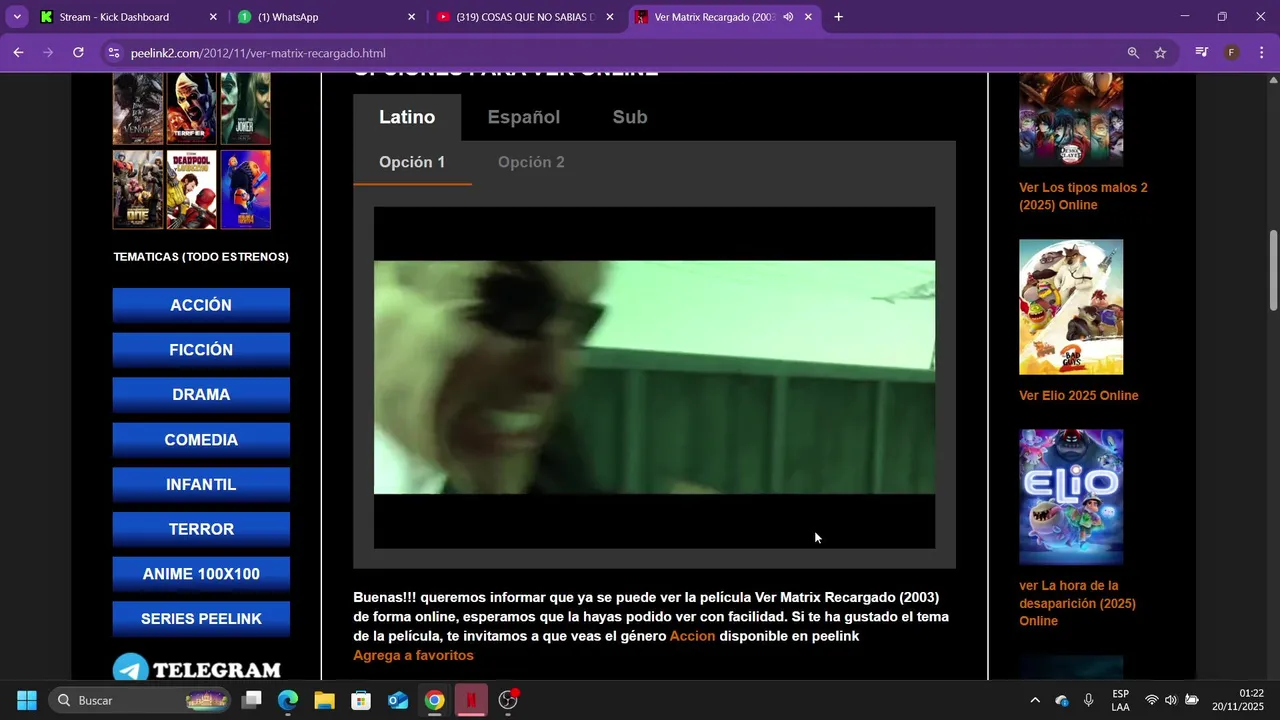Open the Deadpool y Lobezno poster
1280x720 pixels.
coord(191,189)
